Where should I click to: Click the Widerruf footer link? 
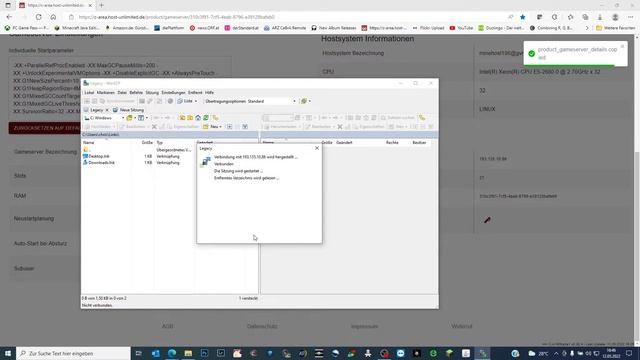click(x=462, y=327)
